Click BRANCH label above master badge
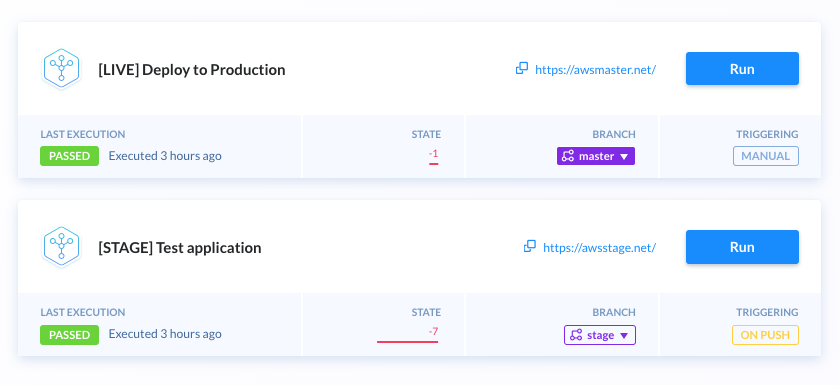This screenshot has height=385, width=840. (614, 134)
